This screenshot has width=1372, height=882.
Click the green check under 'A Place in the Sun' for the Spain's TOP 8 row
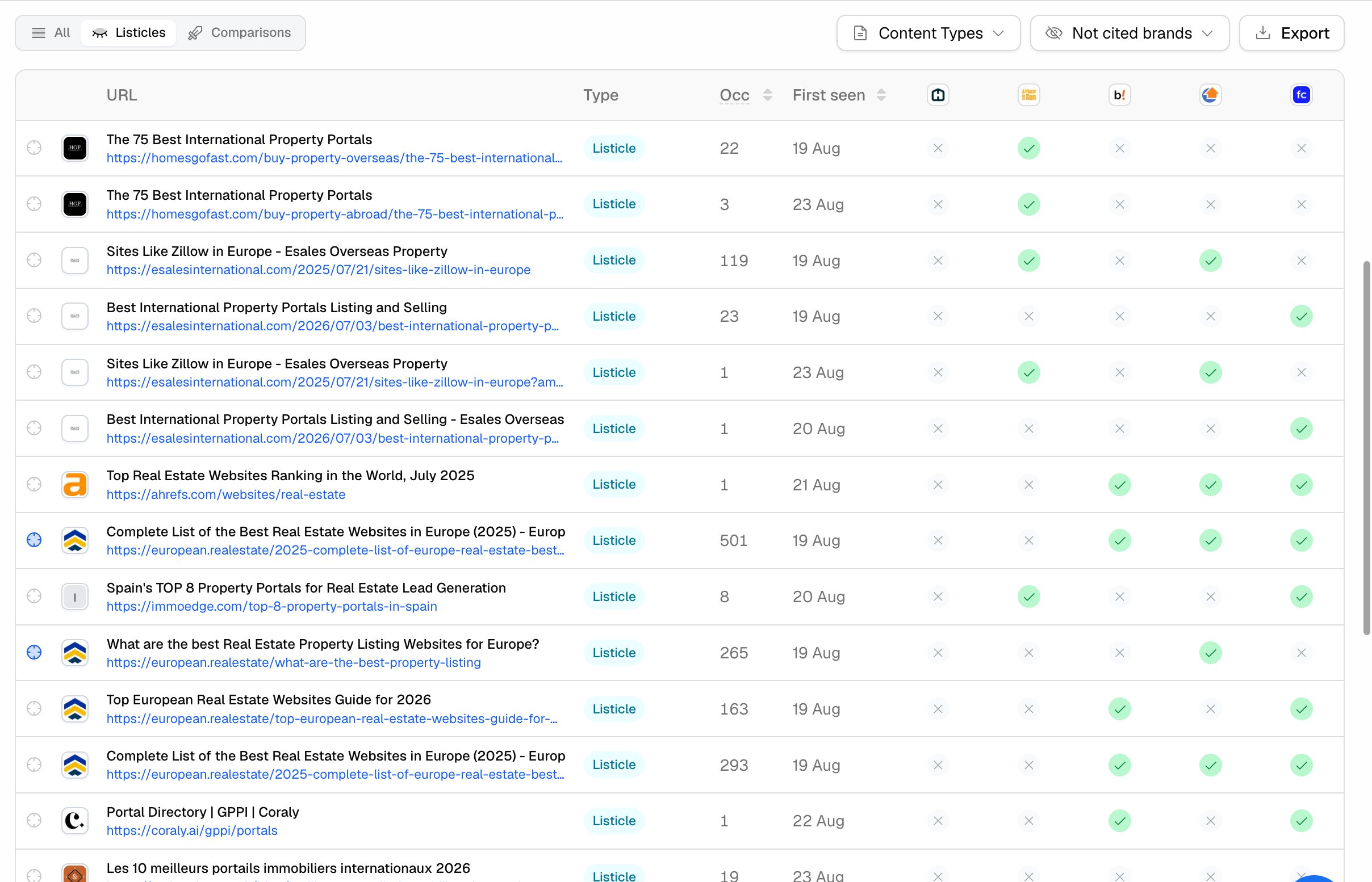point(1029,597)
